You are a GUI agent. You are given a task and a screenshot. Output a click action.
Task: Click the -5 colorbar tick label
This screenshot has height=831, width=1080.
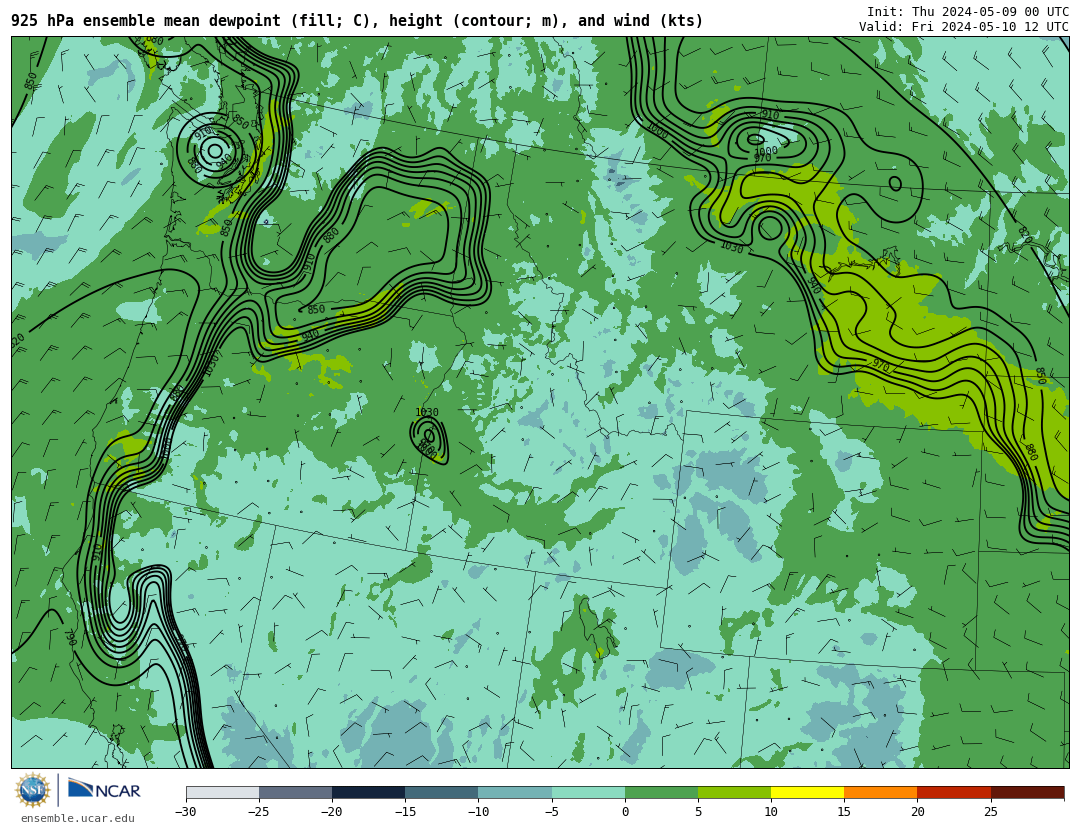pyautogui.click(x=552, y=812)
